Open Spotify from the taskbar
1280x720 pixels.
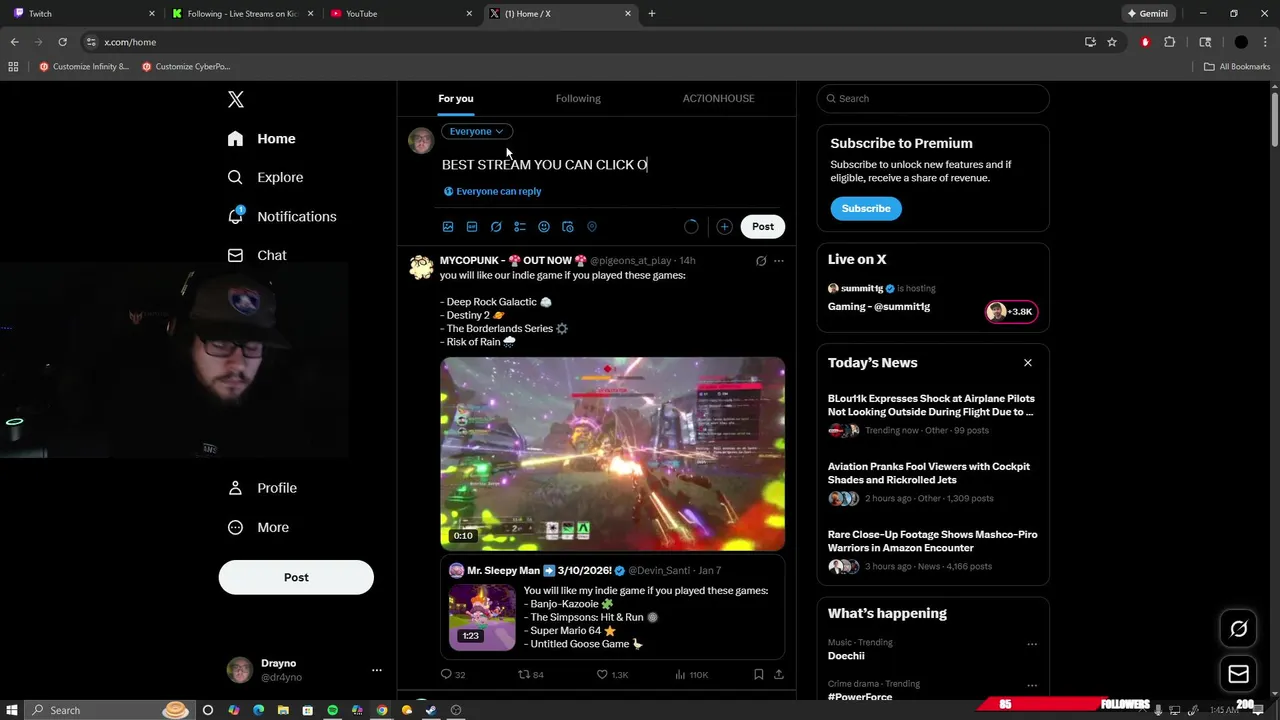pyautogui.click(x=332, y=710)
